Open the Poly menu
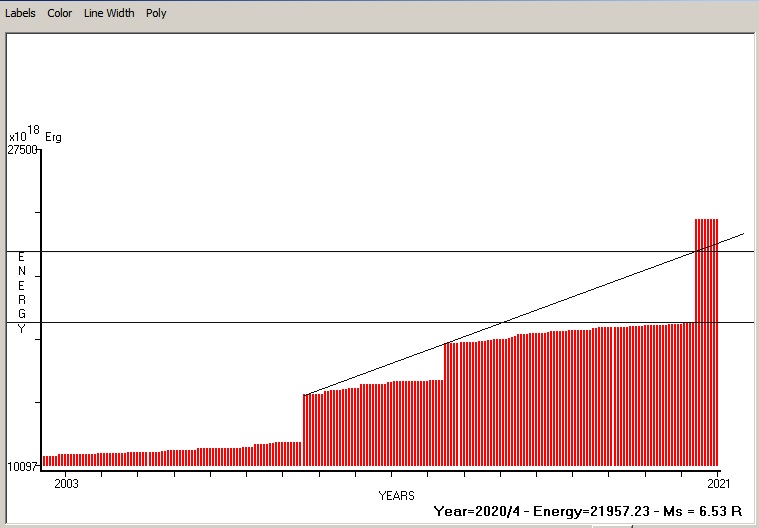This screenshot has width=759, height=528. (x=156, y=13)
